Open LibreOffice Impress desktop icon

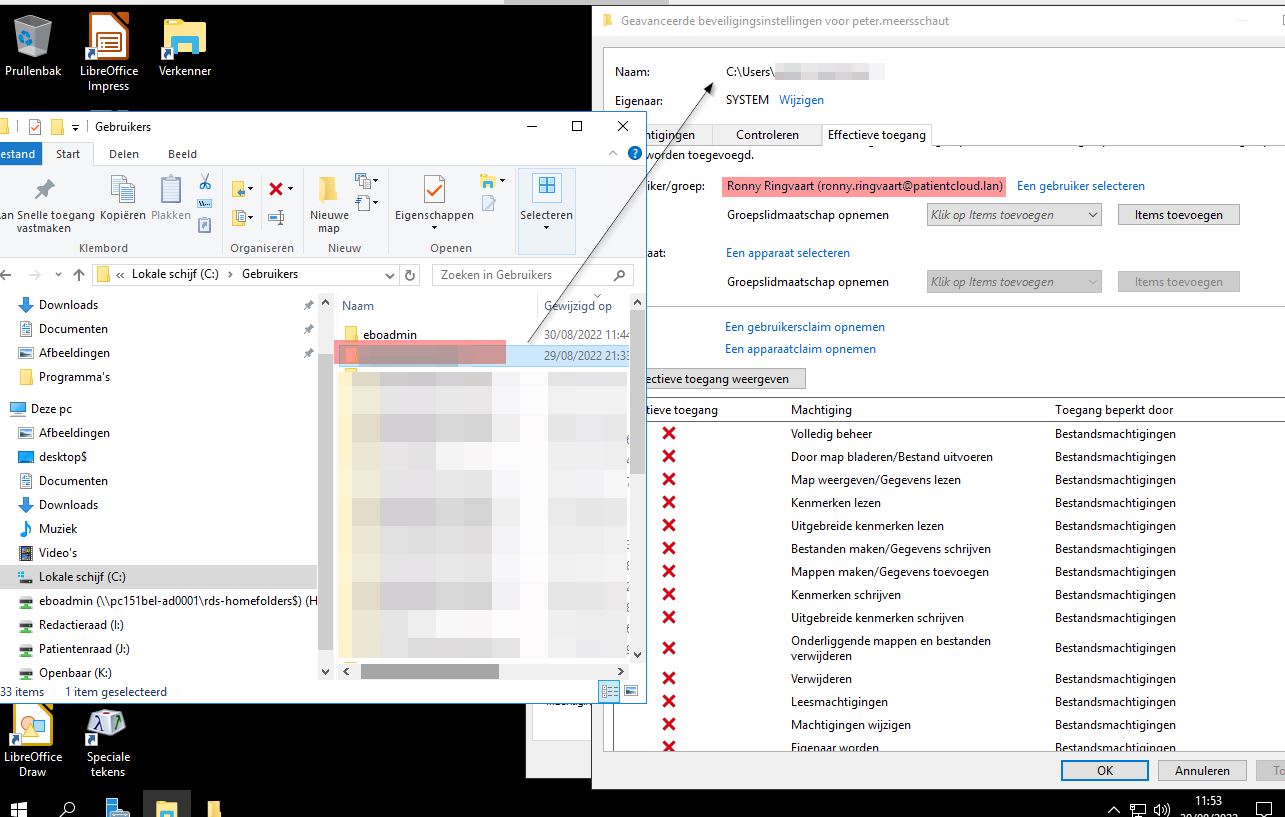(108, 52)
